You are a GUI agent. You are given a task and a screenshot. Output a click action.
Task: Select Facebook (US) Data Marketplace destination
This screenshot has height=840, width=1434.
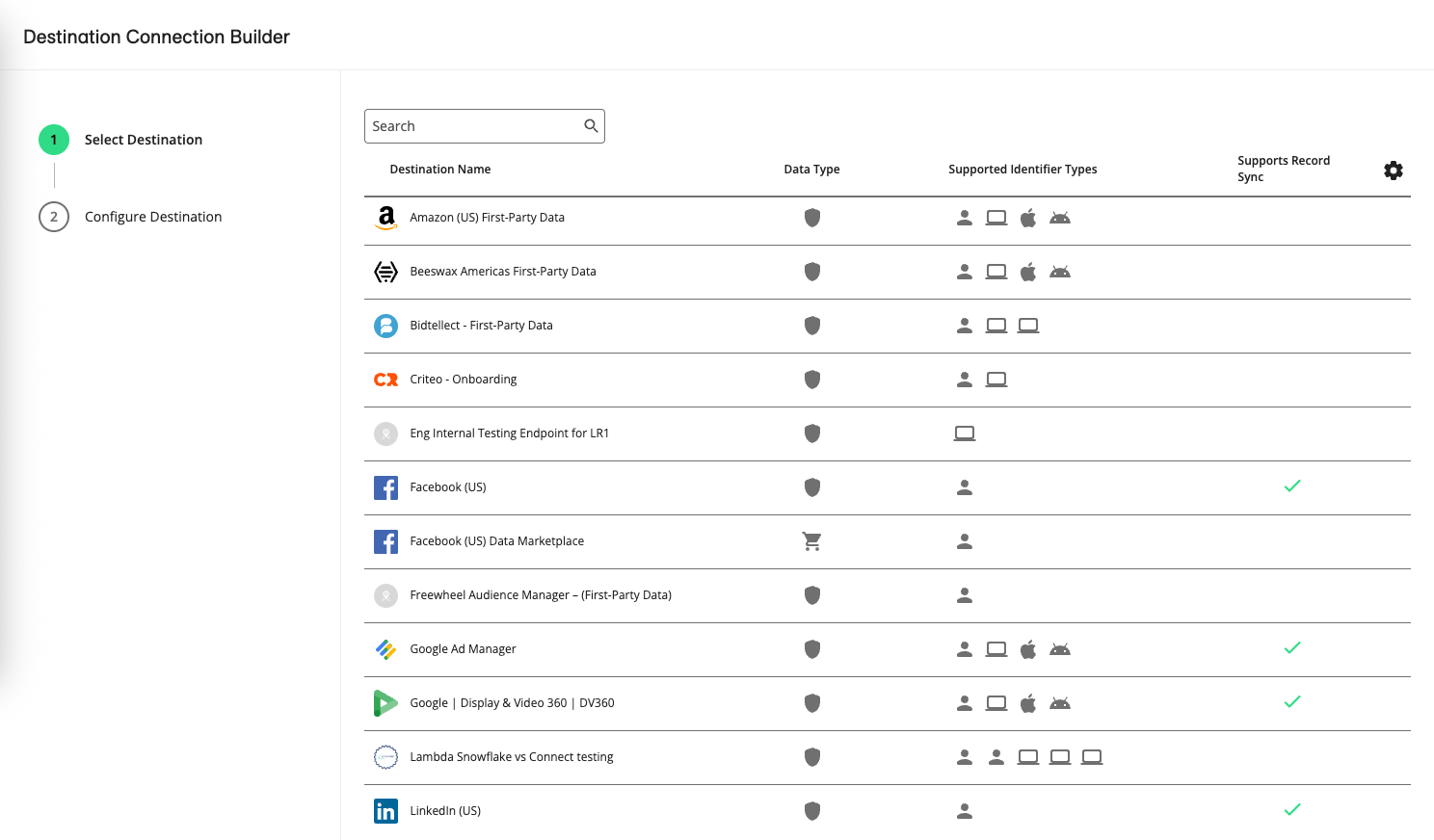(496, 541)
